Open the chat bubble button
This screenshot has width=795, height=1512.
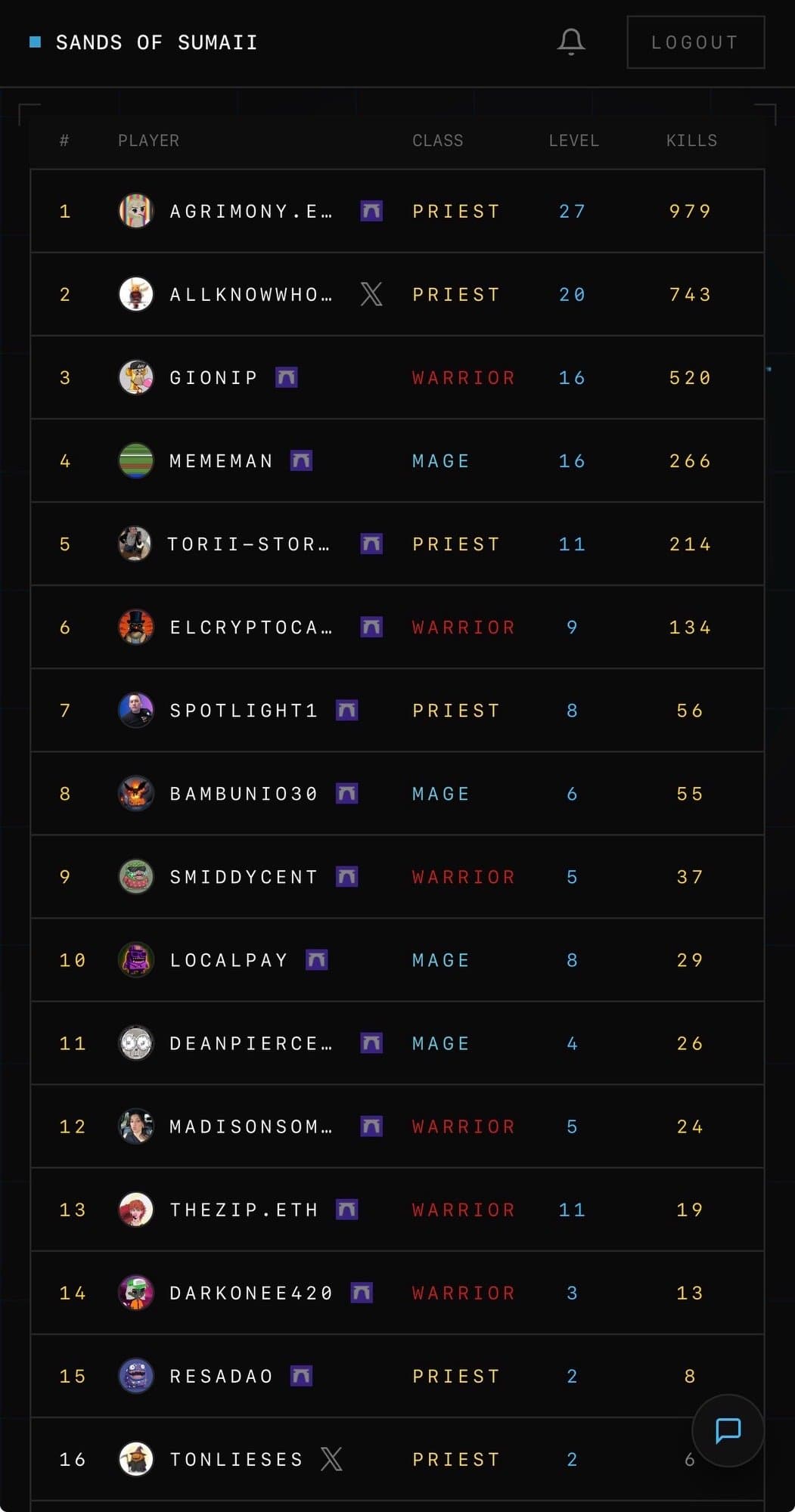pyautogui.click(x=728, y=1430)
